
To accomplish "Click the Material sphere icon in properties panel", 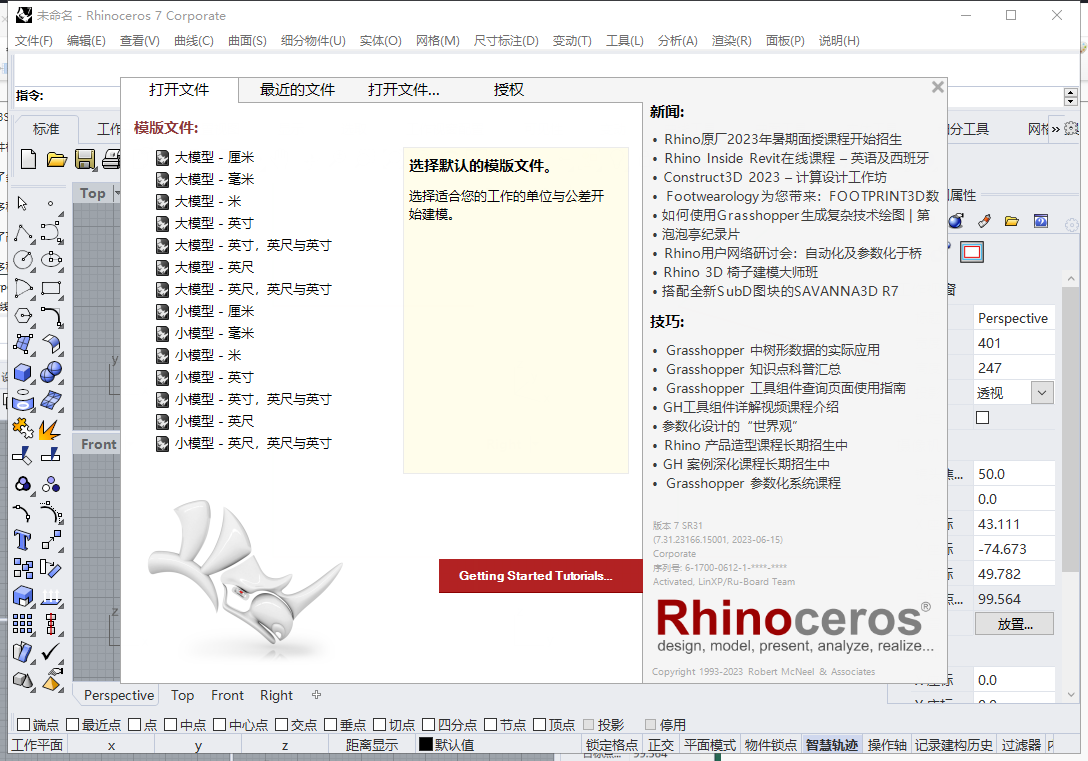I will click(x=956, y=221).
